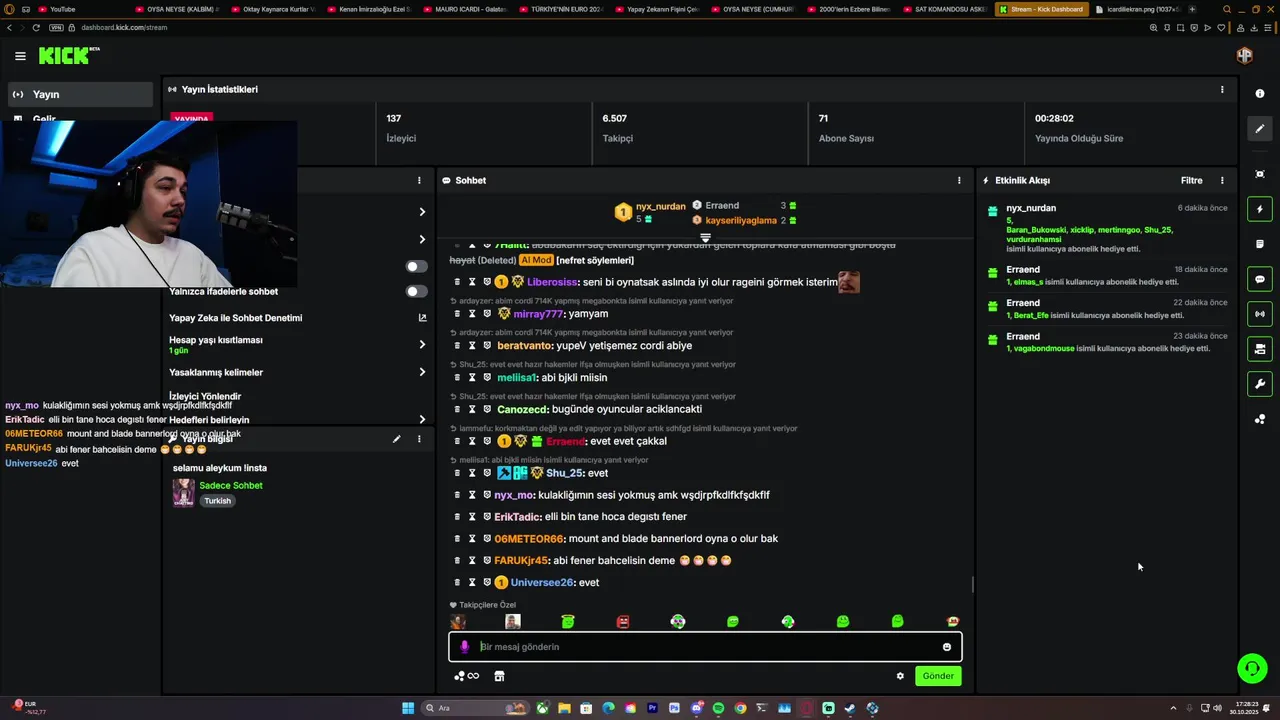Click the chat panel scrollbar
The image size is (1280, 720).
click(972, 585)
